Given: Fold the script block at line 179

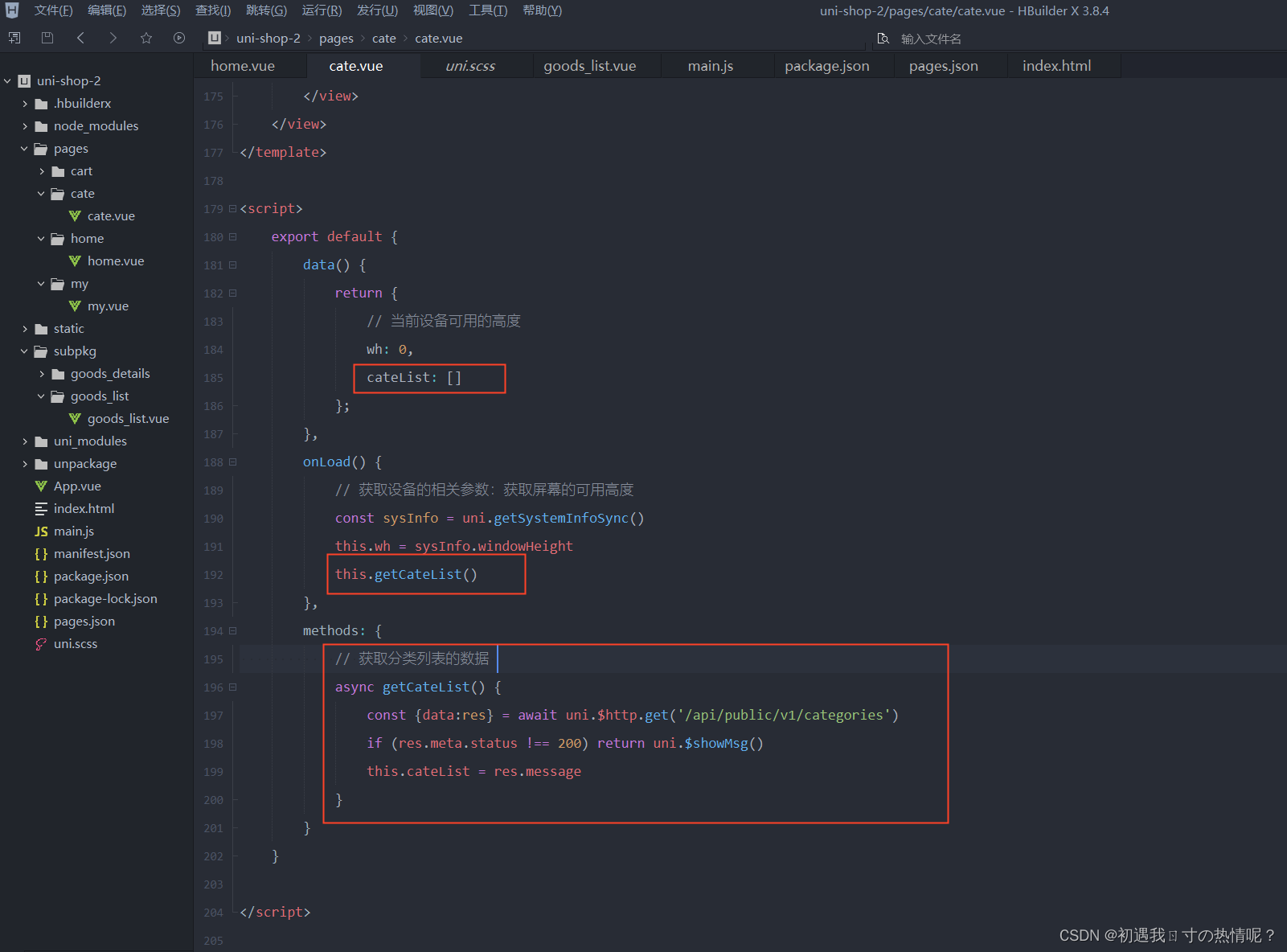Looking at the screenshot, I should tap(233, 208).
